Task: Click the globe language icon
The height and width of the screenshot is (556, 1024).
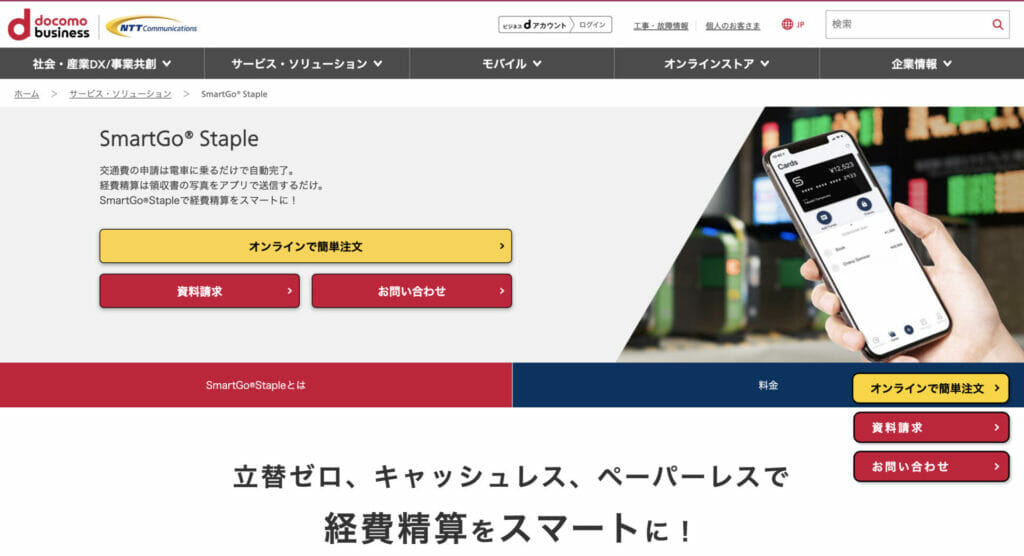Action: click(787, 24)
